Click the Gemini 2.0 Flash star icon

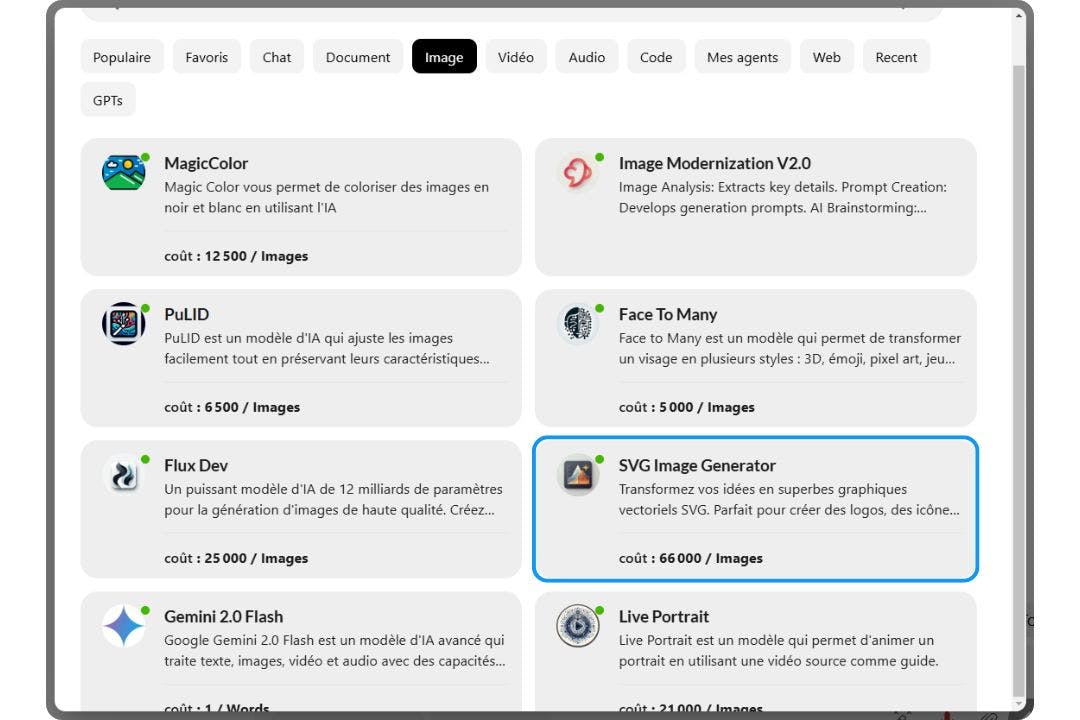[122, 626]
